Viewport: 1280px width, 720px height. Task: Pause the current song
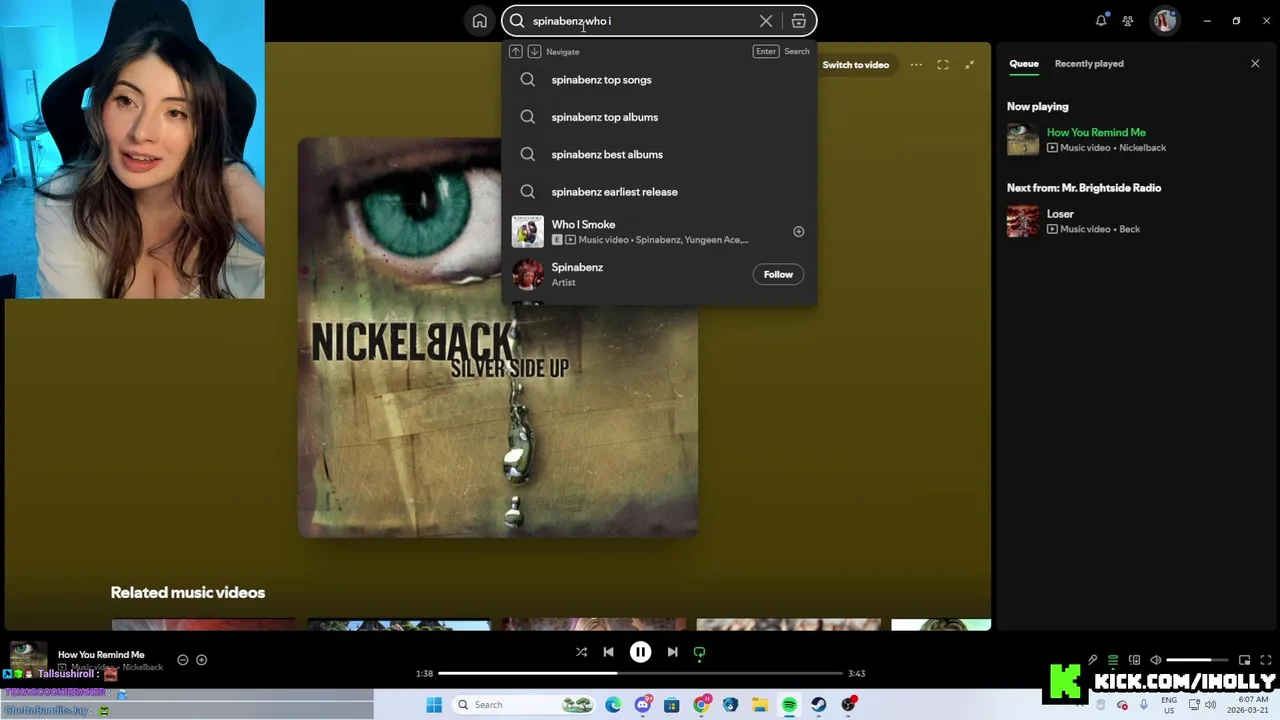[x=640, y=652]
